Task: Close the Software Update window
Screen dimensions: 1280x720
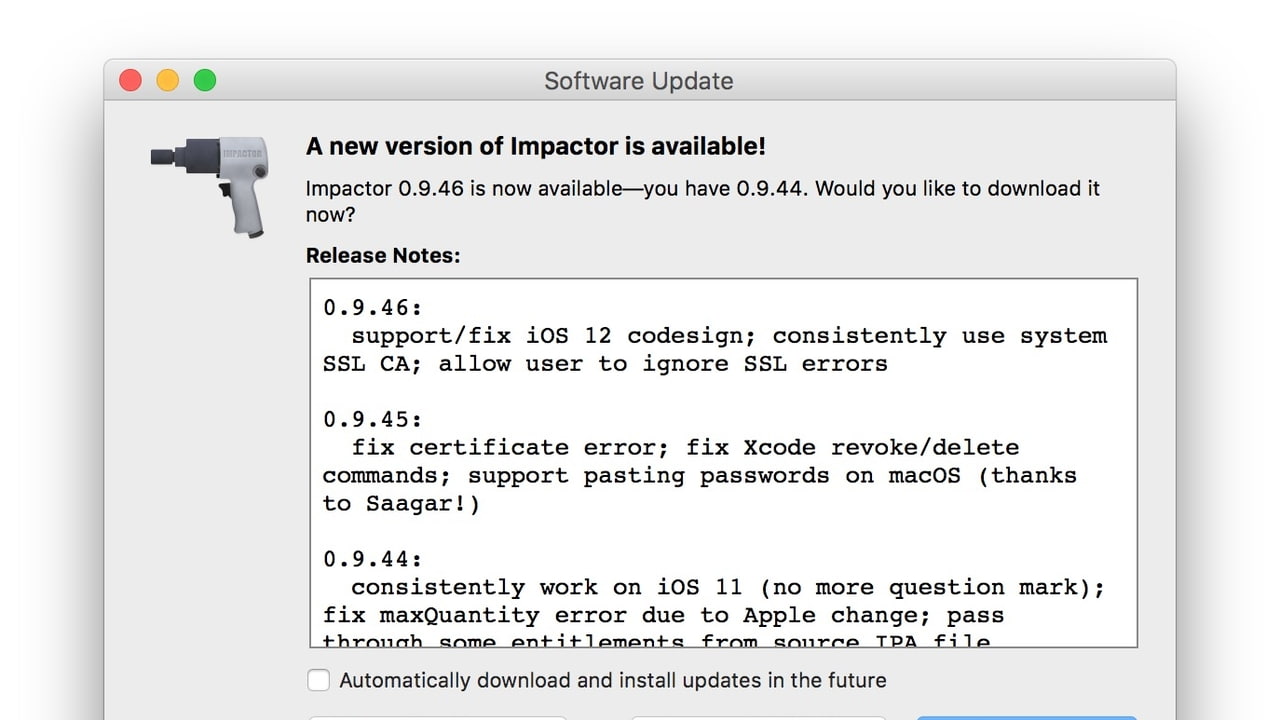Action: (x=130, y=80)
